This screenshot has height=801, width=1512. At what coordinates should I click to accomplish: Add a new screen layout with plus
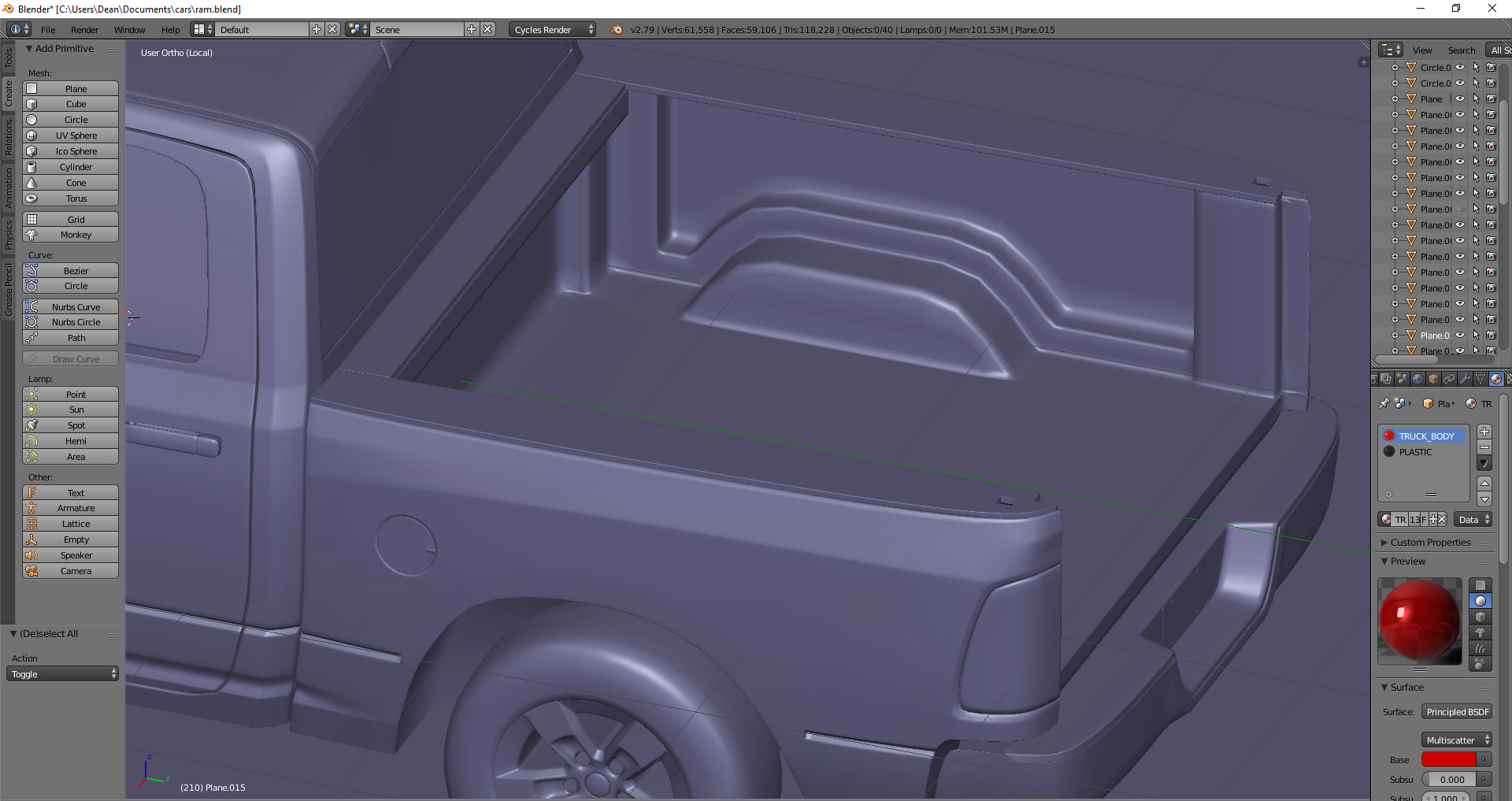click(x=317, y=29)
